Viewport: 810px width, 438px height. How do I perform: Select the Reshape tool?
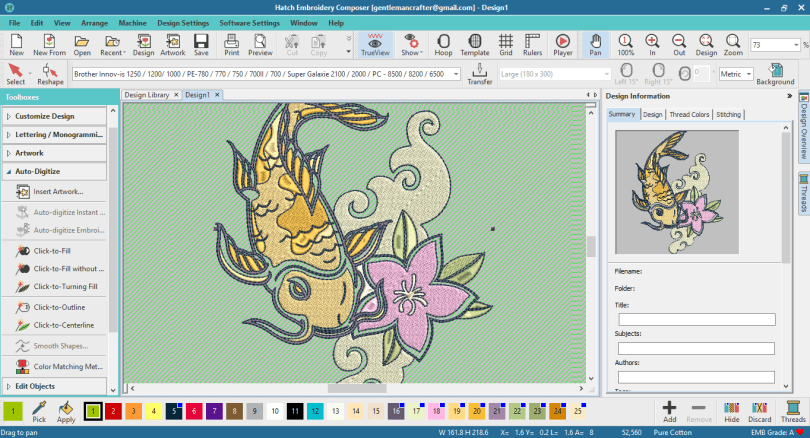tap(50, 74)
